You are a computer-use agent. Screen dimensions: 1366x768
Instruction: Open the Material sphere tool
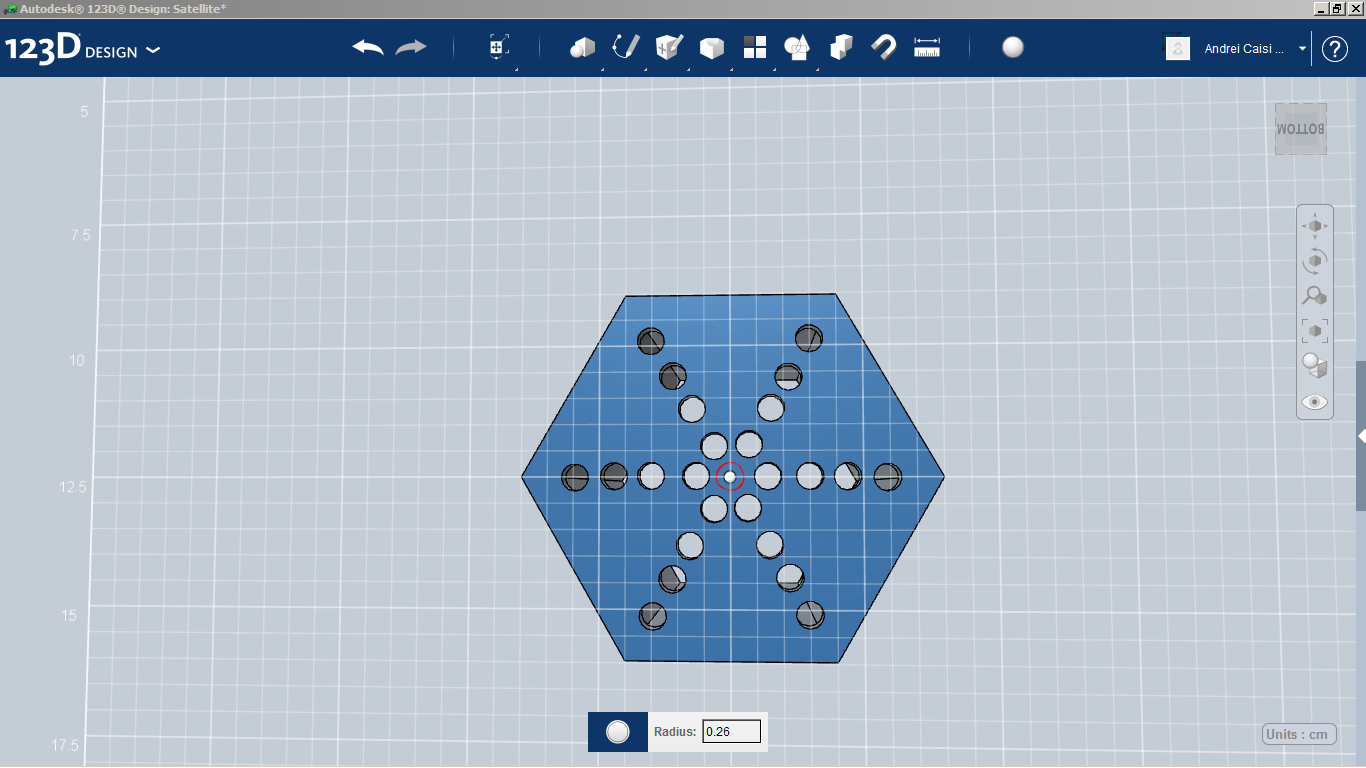pos(1013,47)
